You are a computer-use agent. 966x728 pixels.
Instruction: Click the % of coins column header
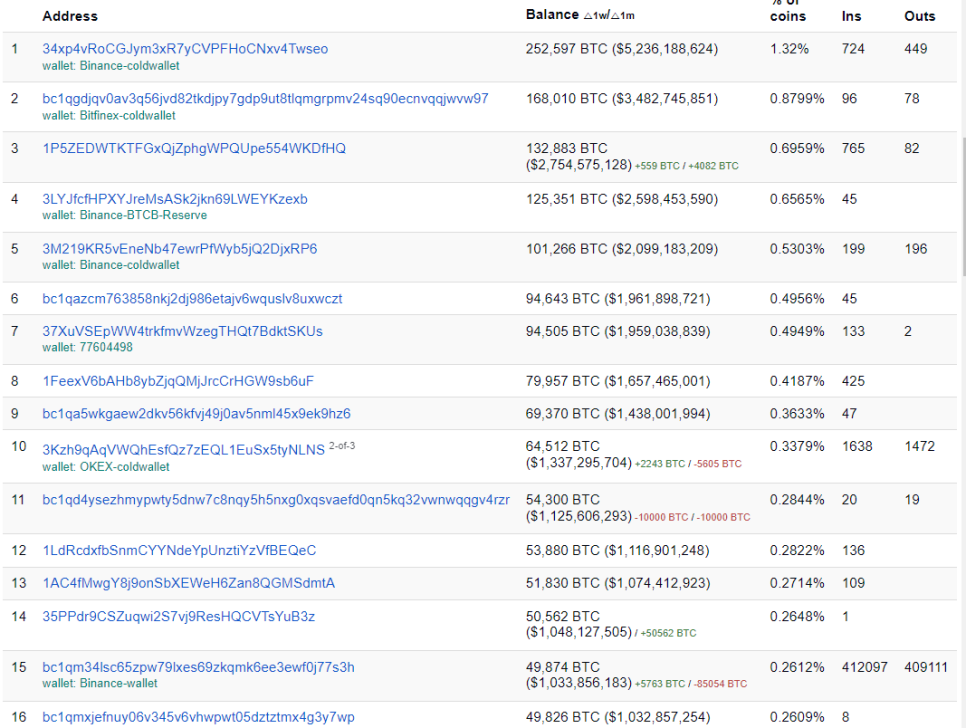pos(788,10)
